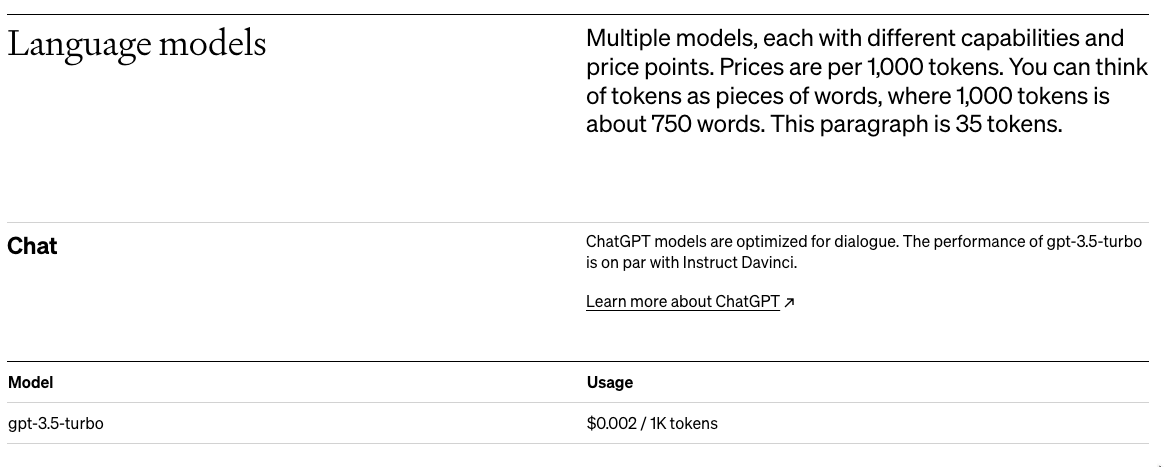Select the gpt-3.5-turbo table cell
The height and width of the screenshot is (467, 1164).
pos(56,423)
